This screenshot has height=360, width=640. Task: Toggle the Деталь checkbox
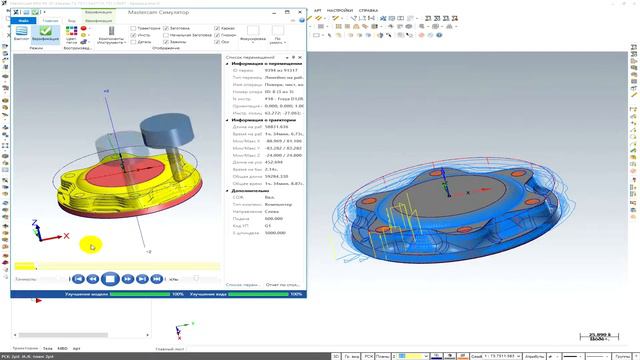133,42
